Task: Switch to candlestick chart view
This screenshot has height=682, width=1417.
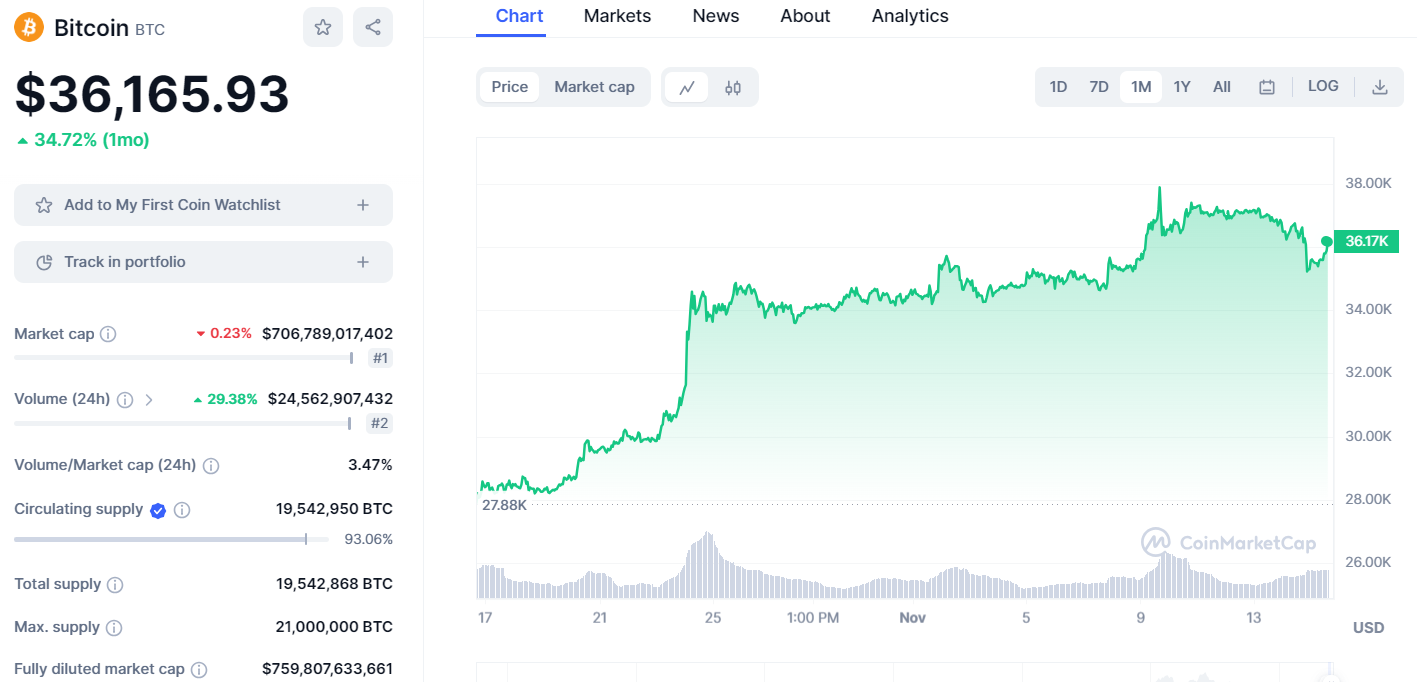Action: 733,87
